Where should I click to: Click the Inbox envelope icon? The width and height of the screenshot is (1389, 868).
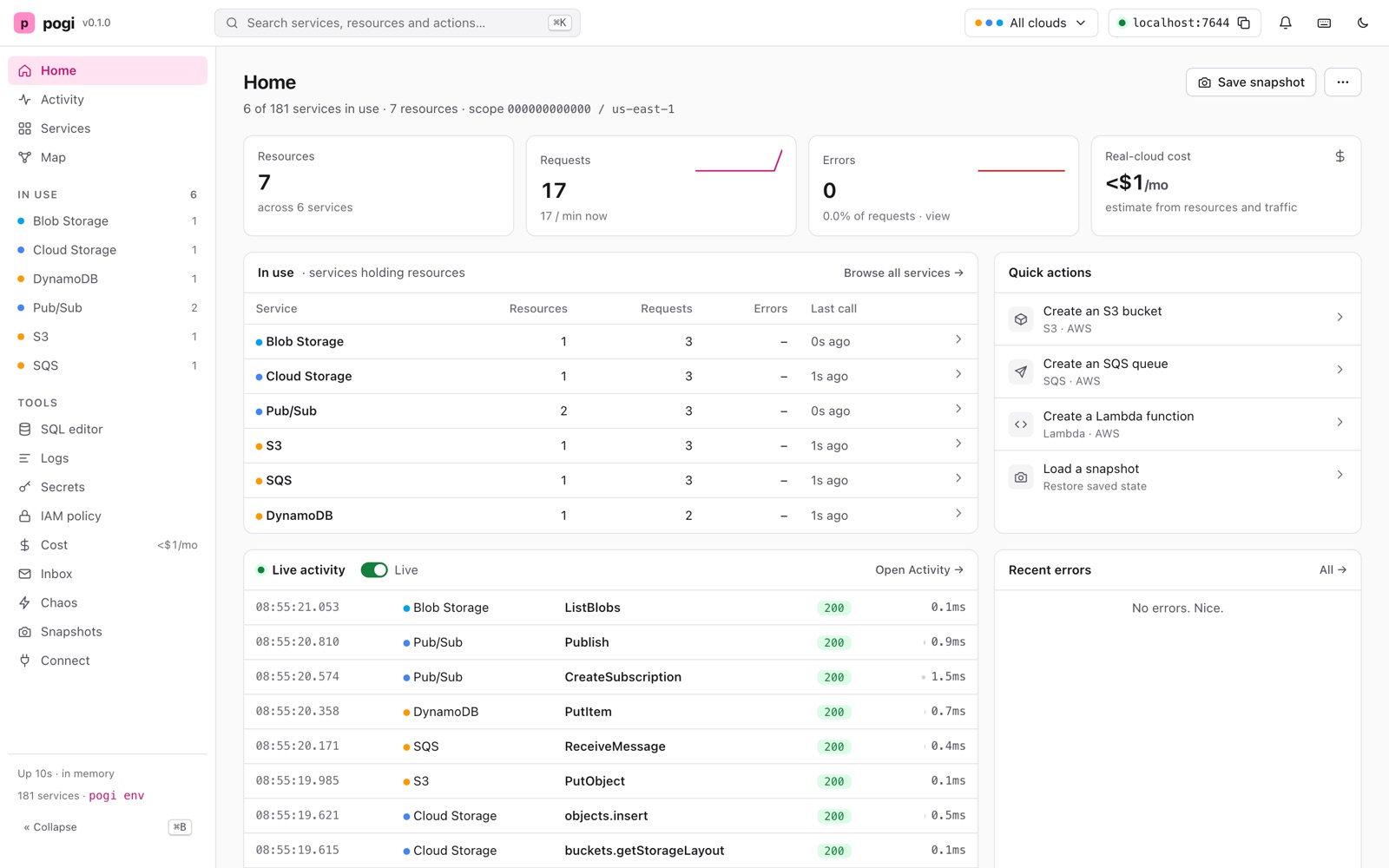click(24, 574)
